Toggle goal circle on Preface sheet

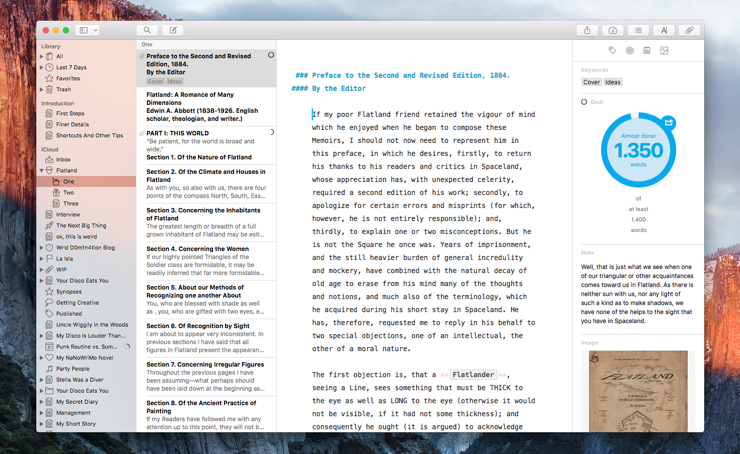coord(270,56)
